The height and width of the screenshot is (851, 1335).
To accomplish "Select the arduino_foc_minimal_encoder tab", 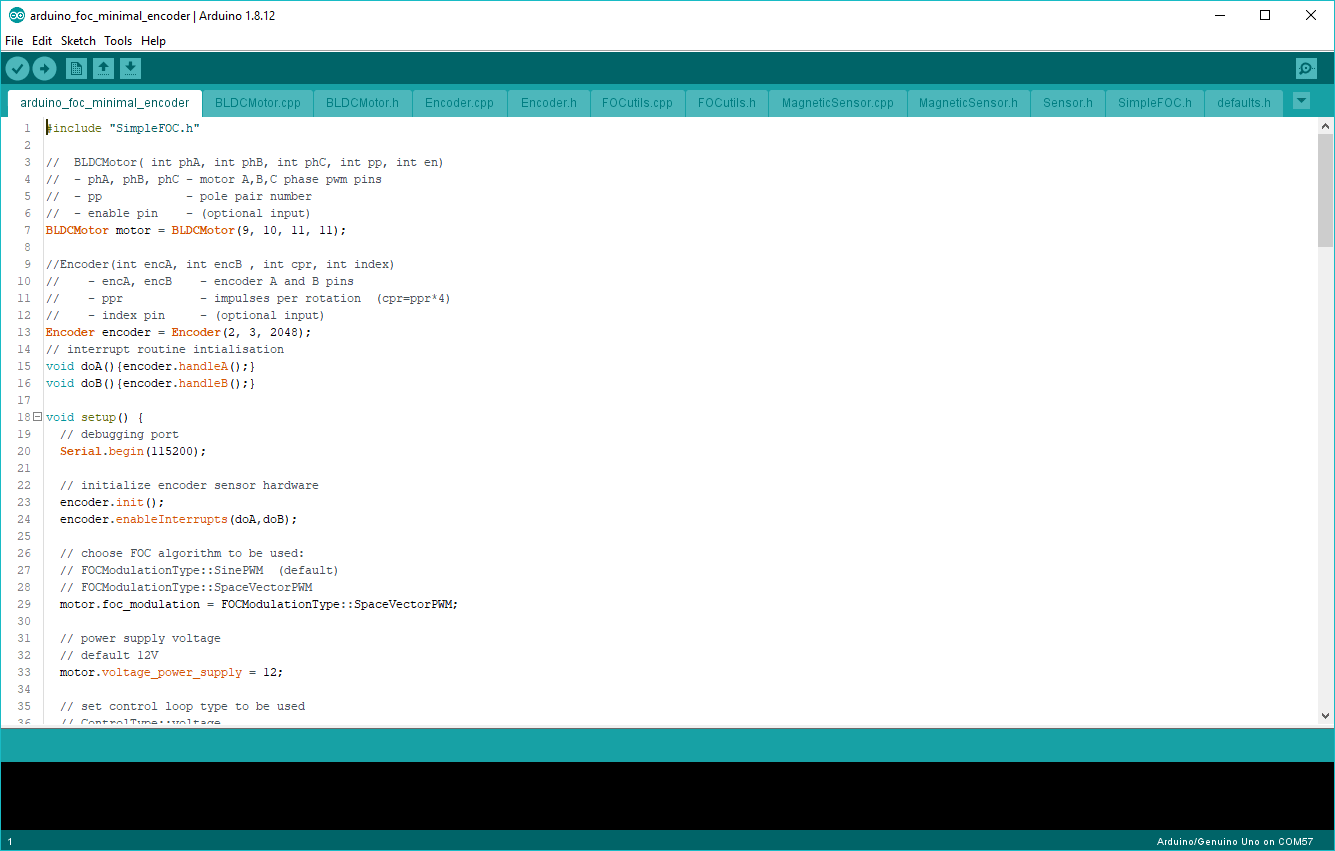I will point(104,103).
